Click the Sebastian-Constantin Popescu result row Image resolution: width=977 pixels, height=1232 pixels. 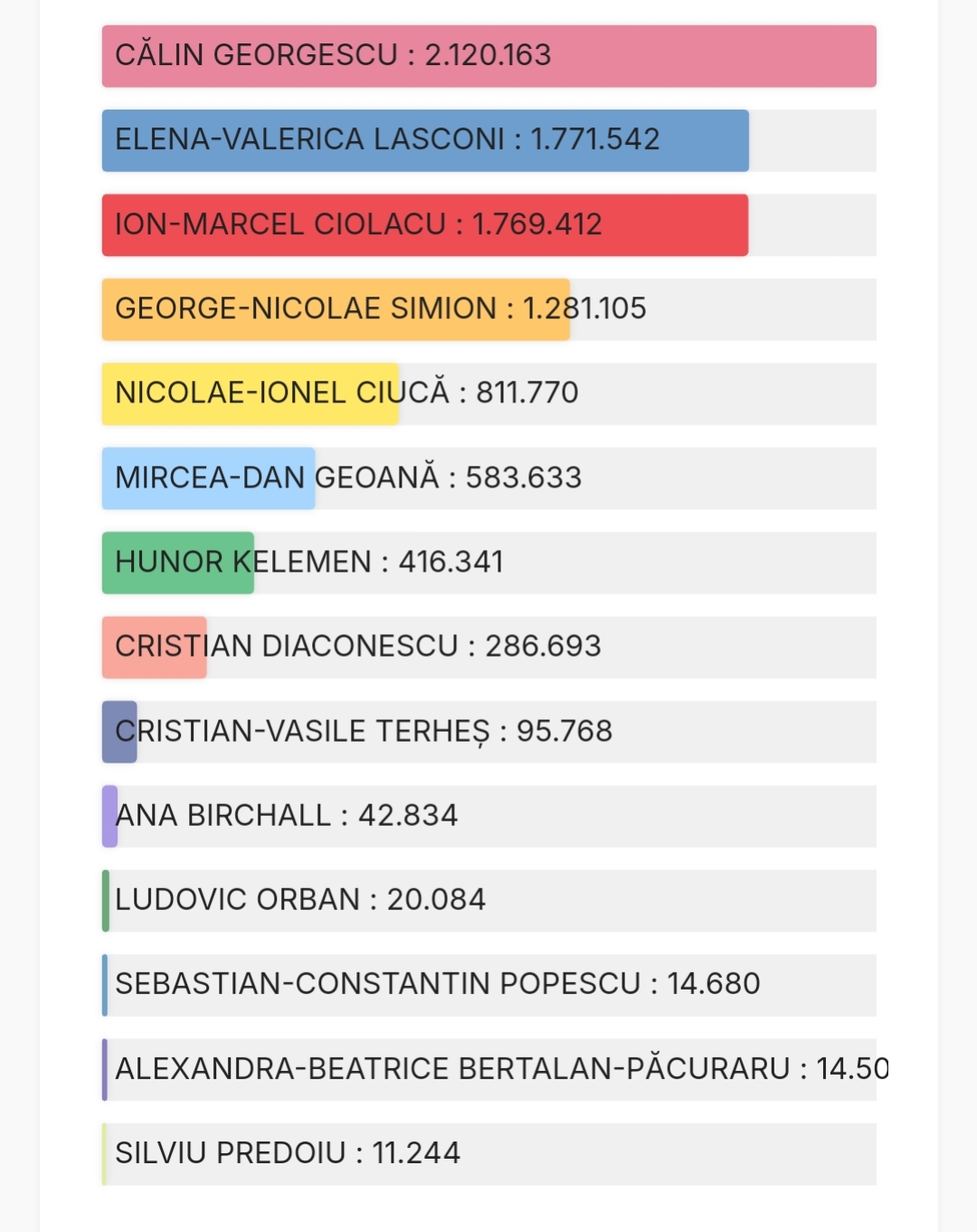pyautogui.click(x=488, y=985)
